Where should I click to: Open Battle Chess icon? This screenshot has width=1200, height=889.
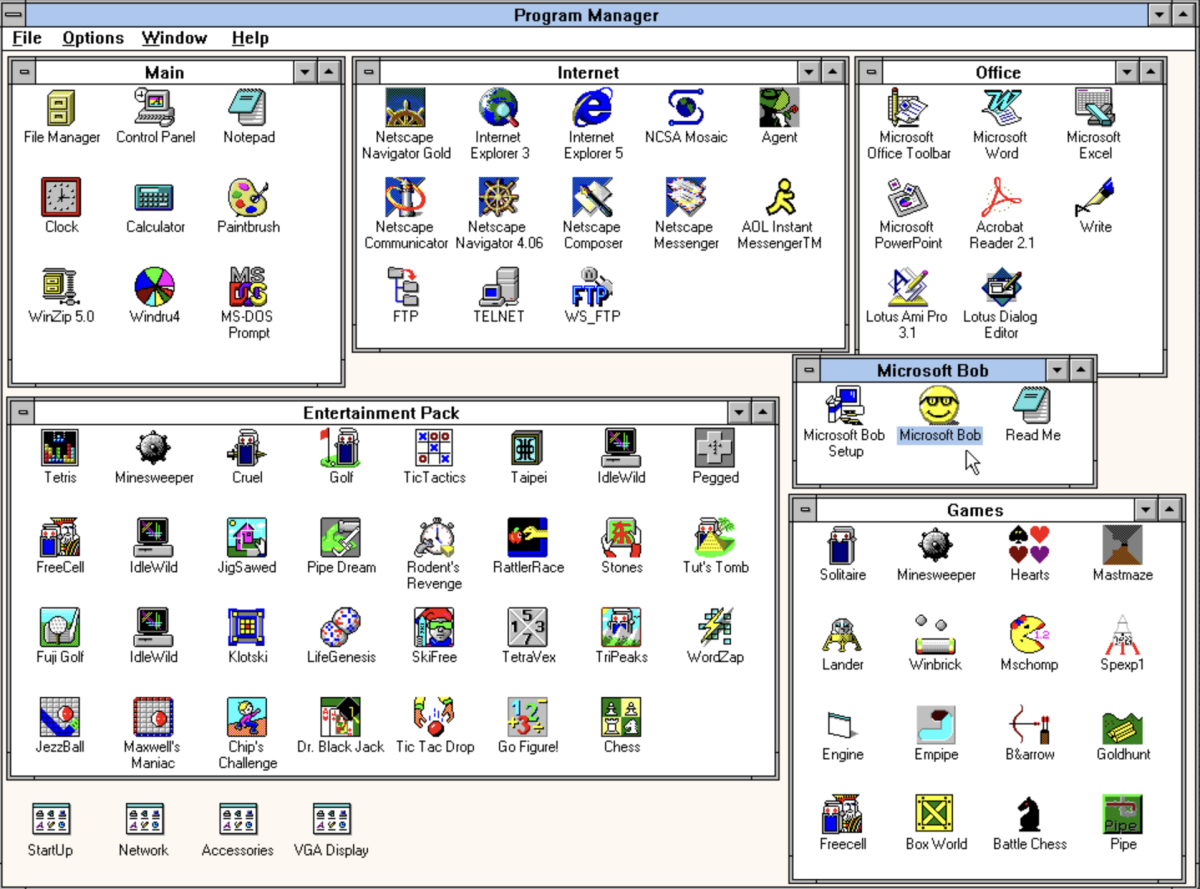tap(1029, 815)
